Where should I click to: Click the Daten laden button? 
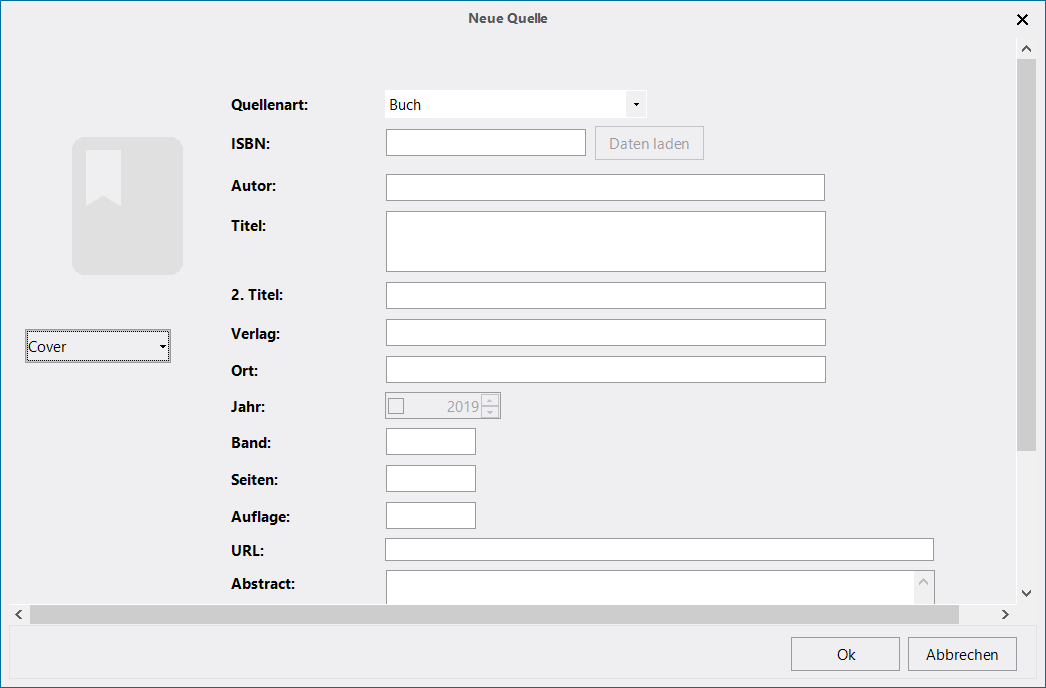(x=649, y=143)
